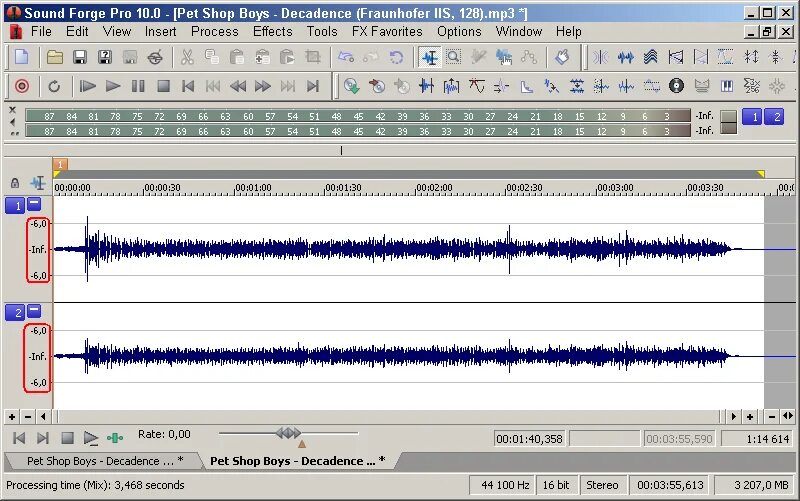Click Stop in data window transport

(67, 438)
